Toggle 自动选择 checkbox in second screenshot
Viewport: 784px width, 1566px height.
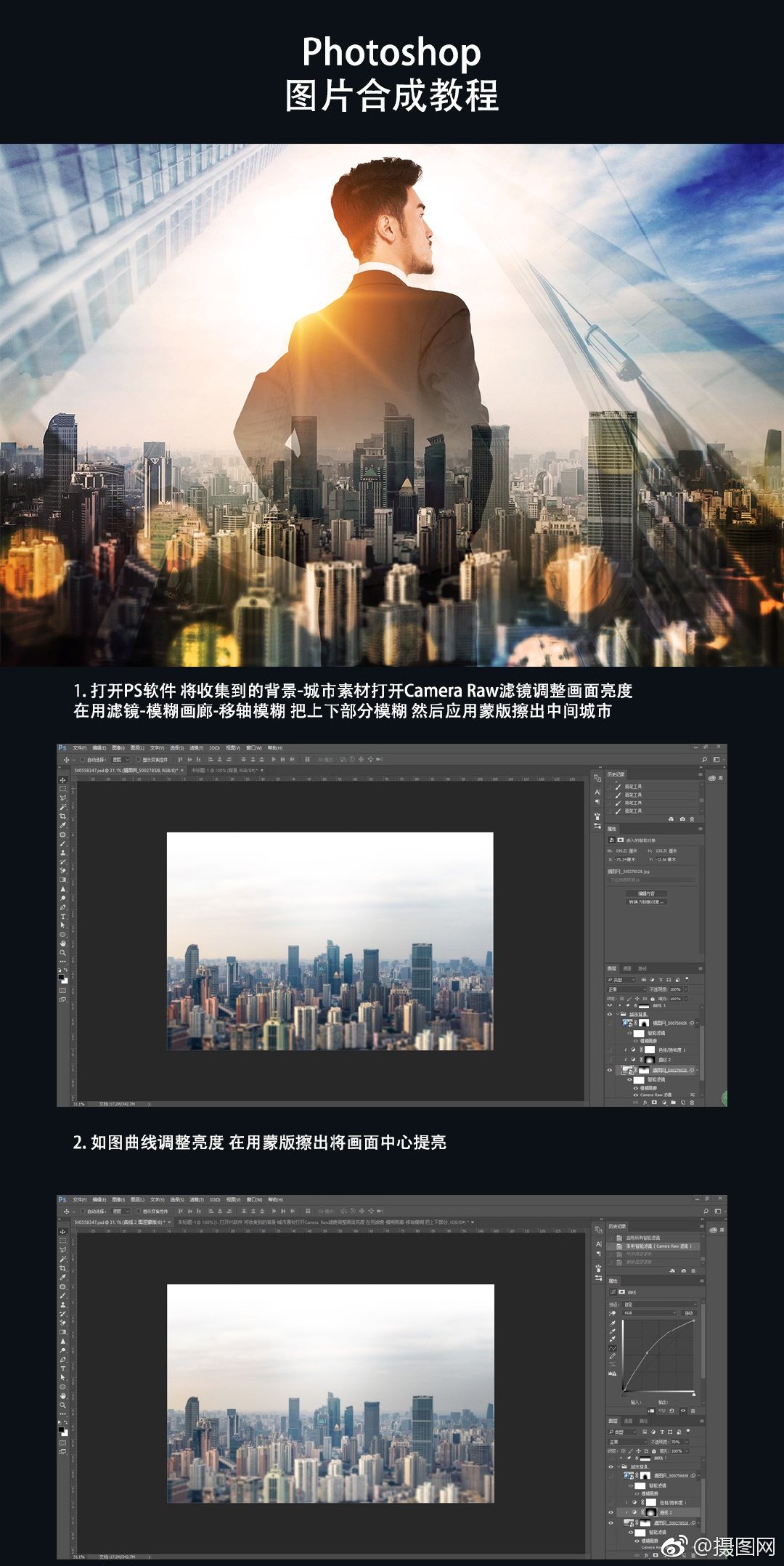83,1211
